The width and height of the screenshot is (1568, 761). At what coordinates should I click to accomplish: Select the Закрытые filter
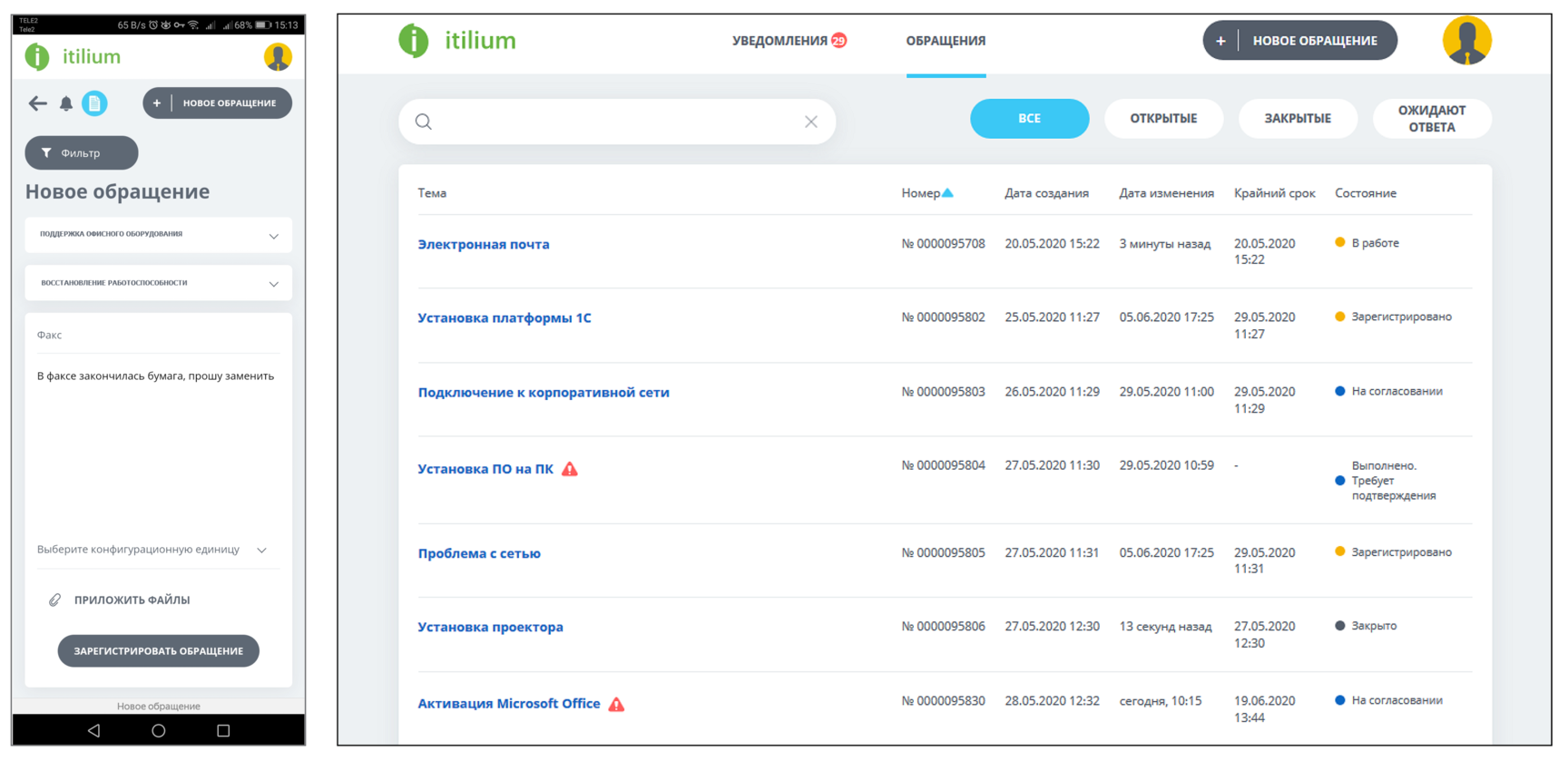[1298, 119]
